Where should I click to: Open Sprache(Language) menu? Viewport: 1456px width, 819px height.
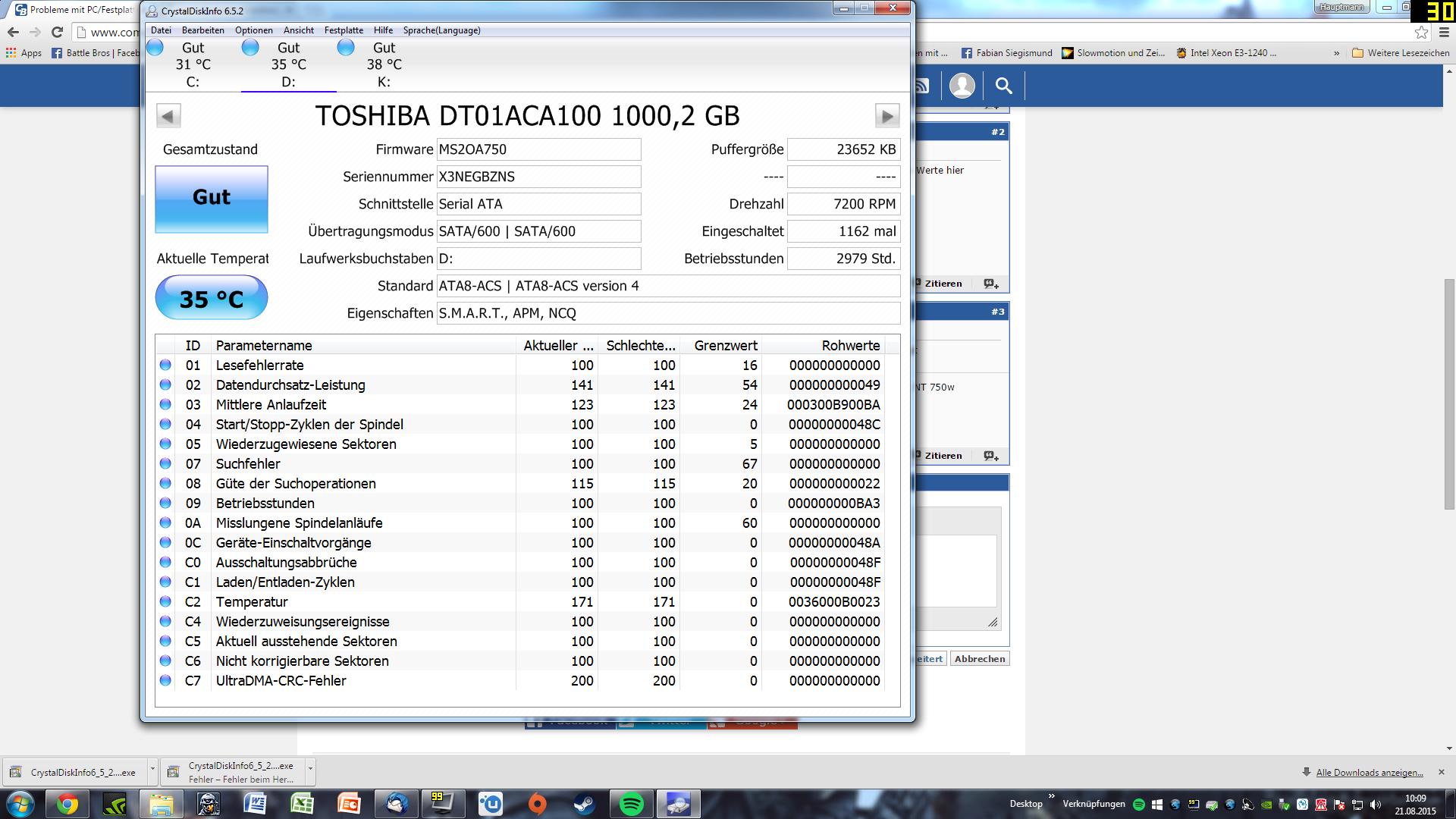coord(441,30)
